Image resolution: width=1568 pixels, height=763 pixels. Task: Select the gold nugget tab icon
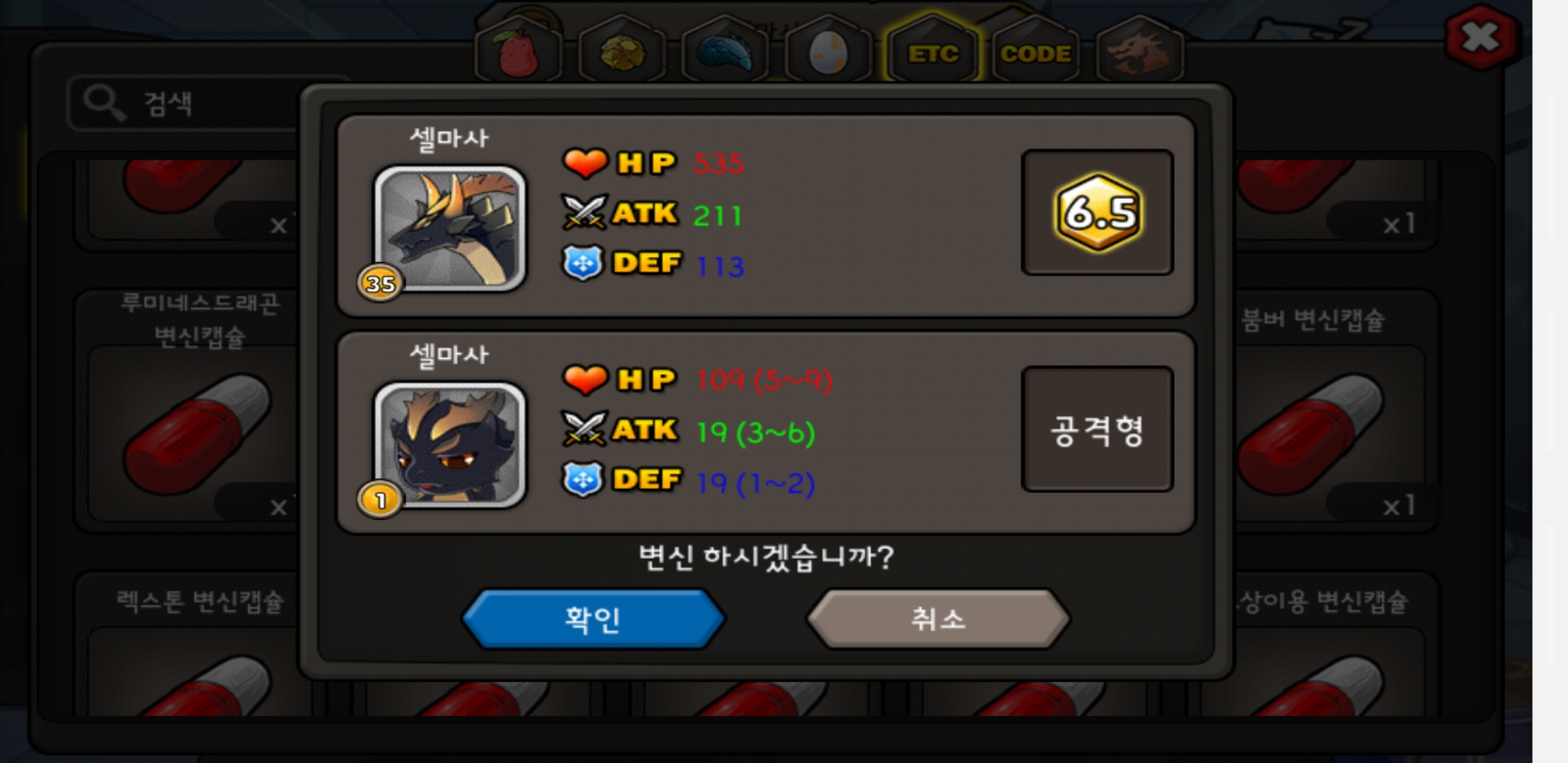coord(622,51)
